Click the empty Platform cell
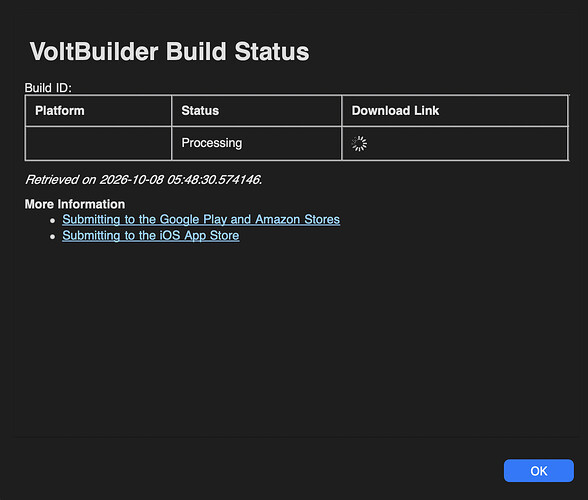588x500 pixels. click(98, 143)
